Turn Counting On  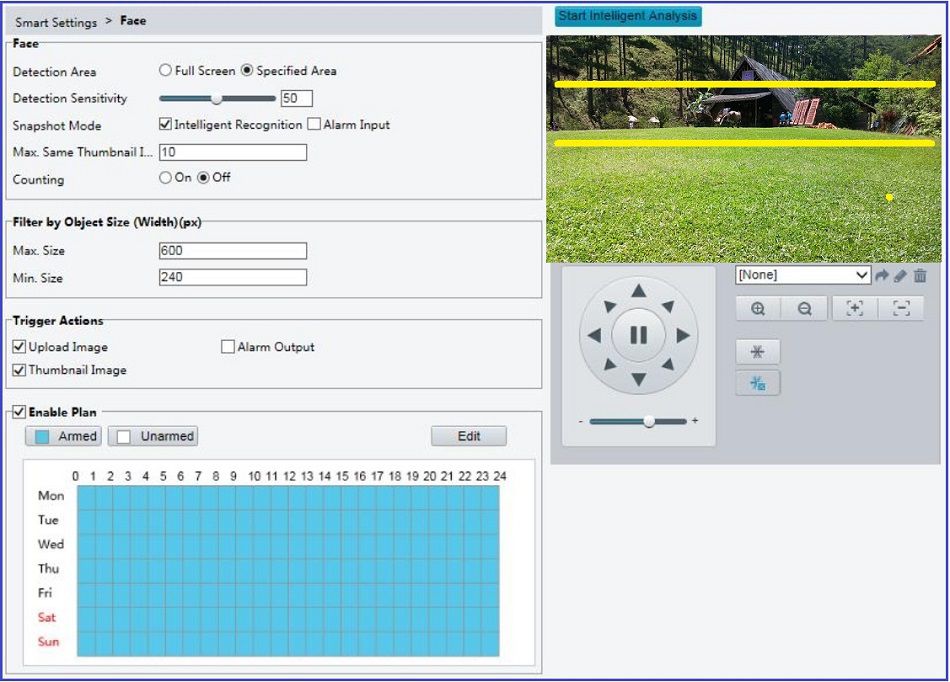coord(165,177)
